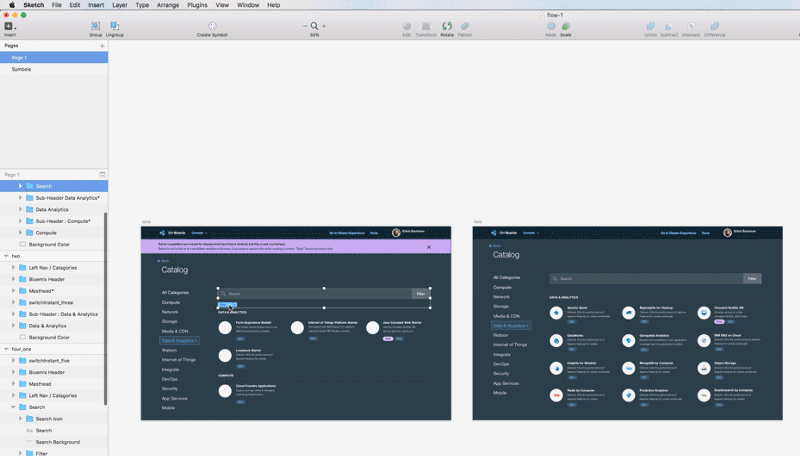Select the Symbols page

click(54, 69)
